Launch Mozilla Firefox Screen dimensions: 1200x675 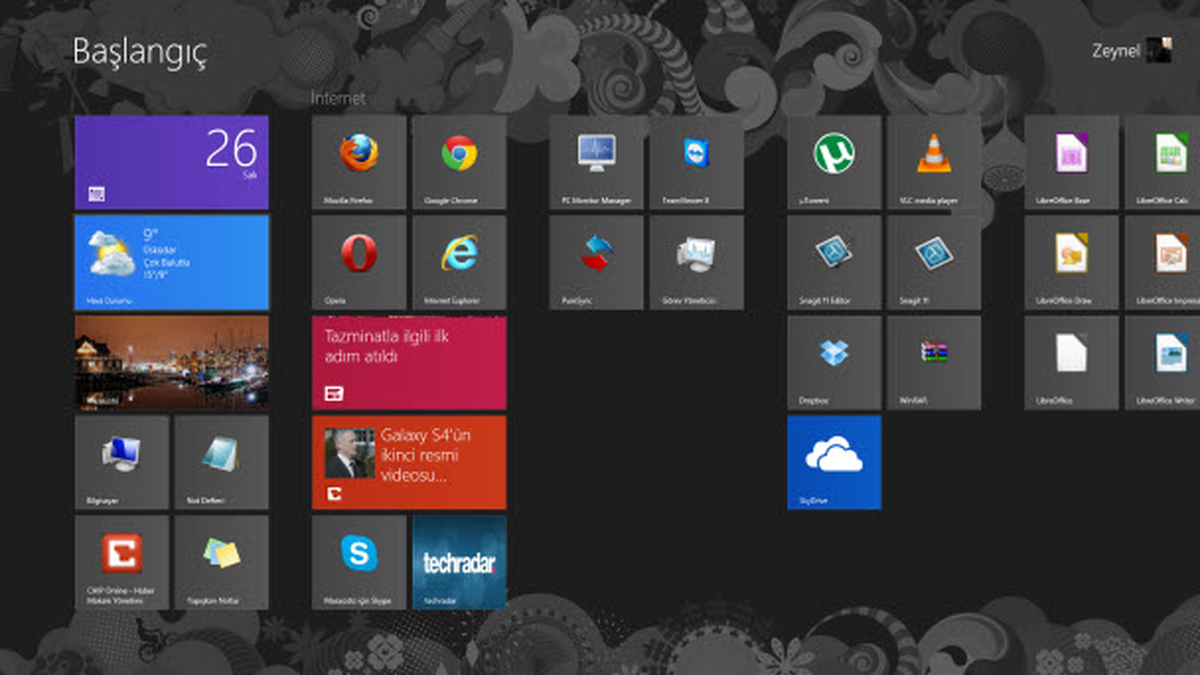click(358, 162)
